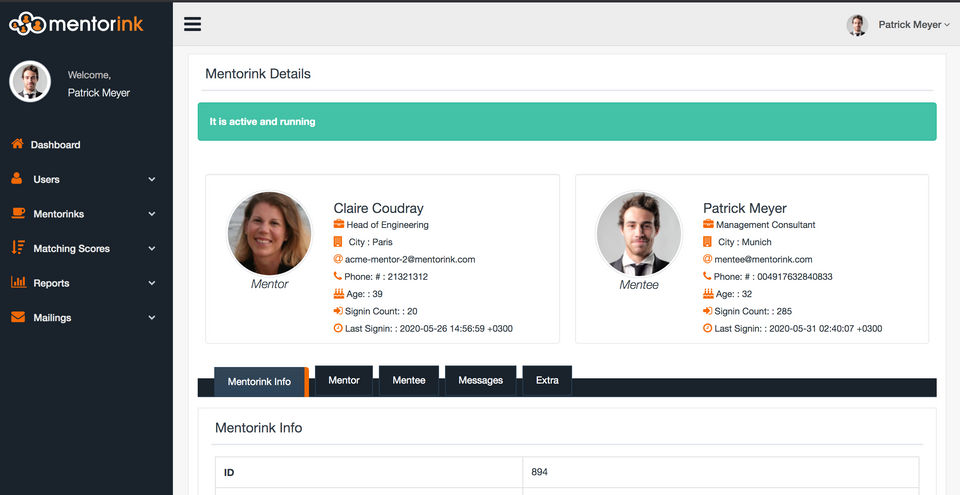Click the Dashboard home icon

coord(18,144)
